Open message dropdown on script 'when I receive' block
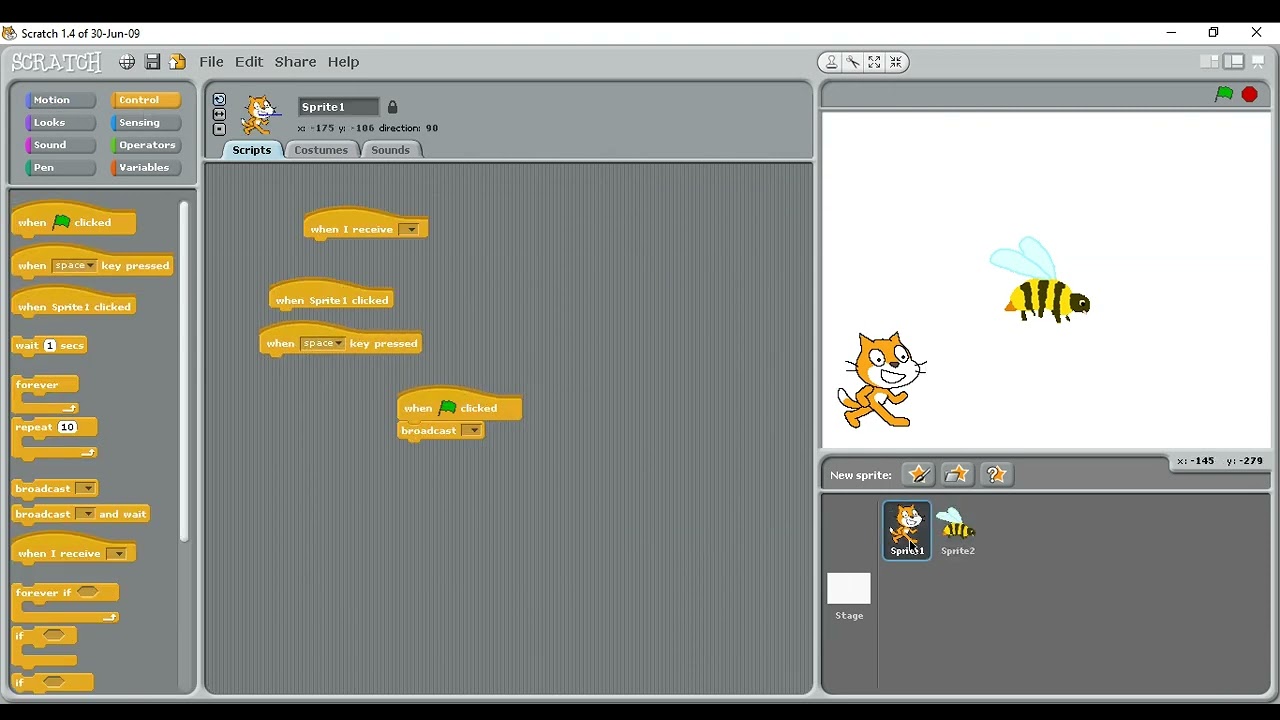The image size is (1280, 720). [410, 230]
